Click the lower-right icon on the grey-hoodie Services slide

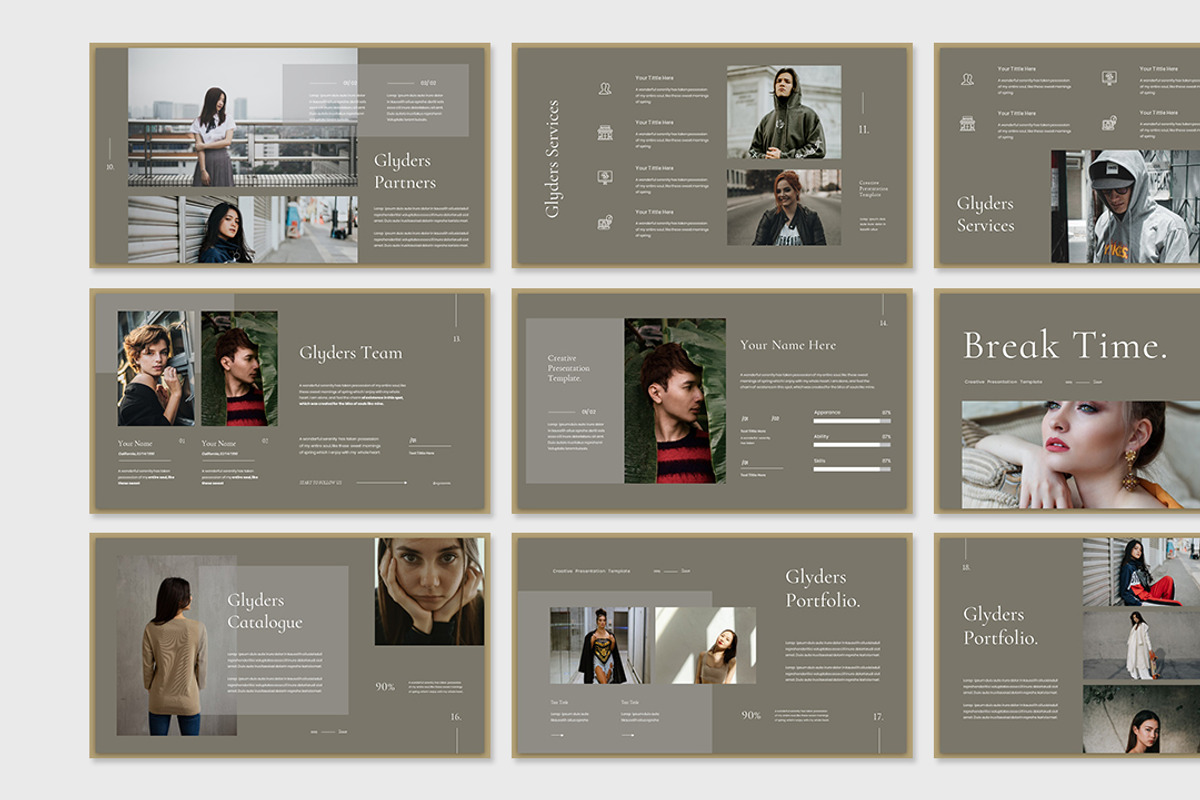1109,123
